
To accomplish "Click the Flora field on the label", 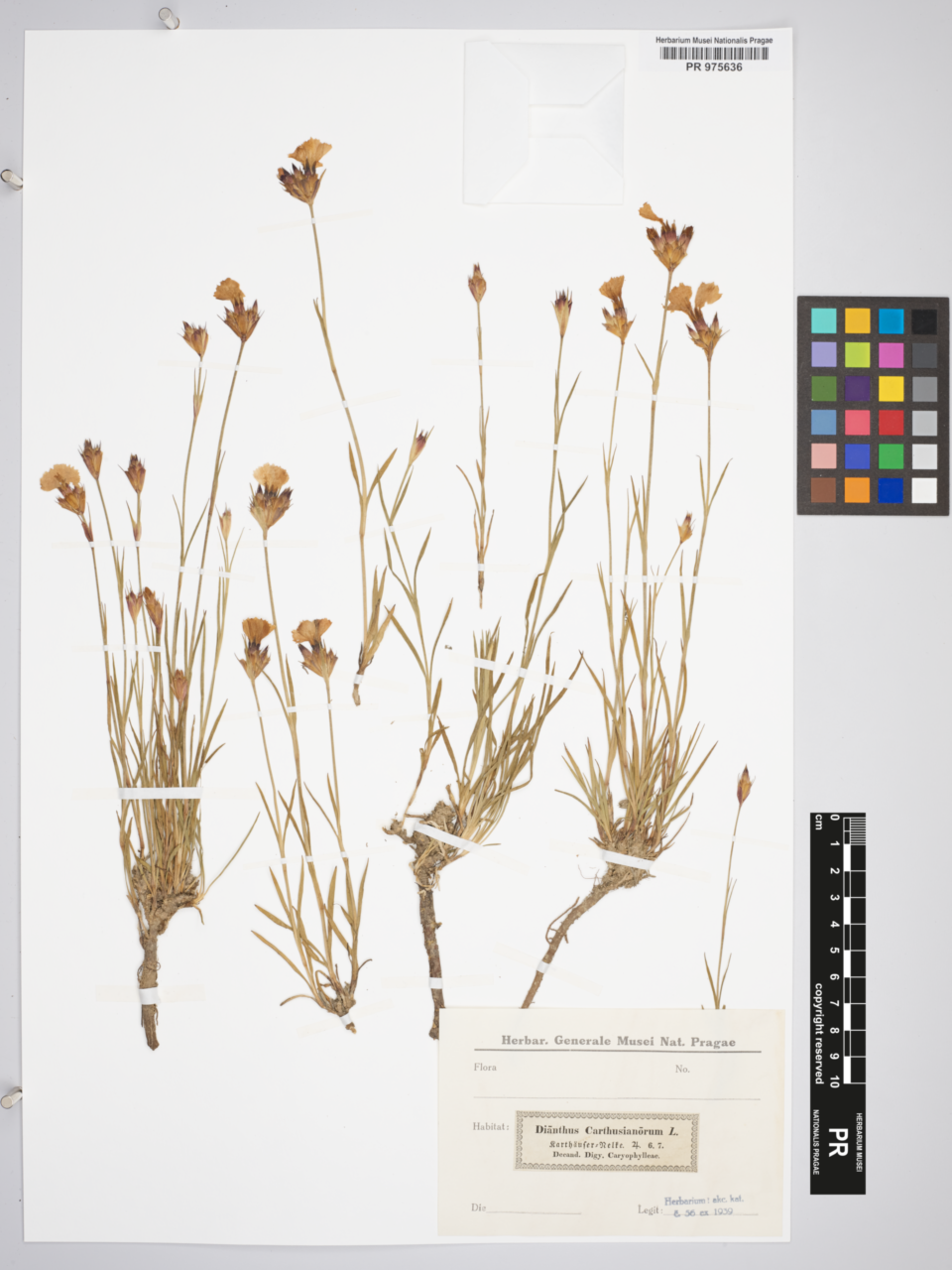I will click(x=486, y=1069).
